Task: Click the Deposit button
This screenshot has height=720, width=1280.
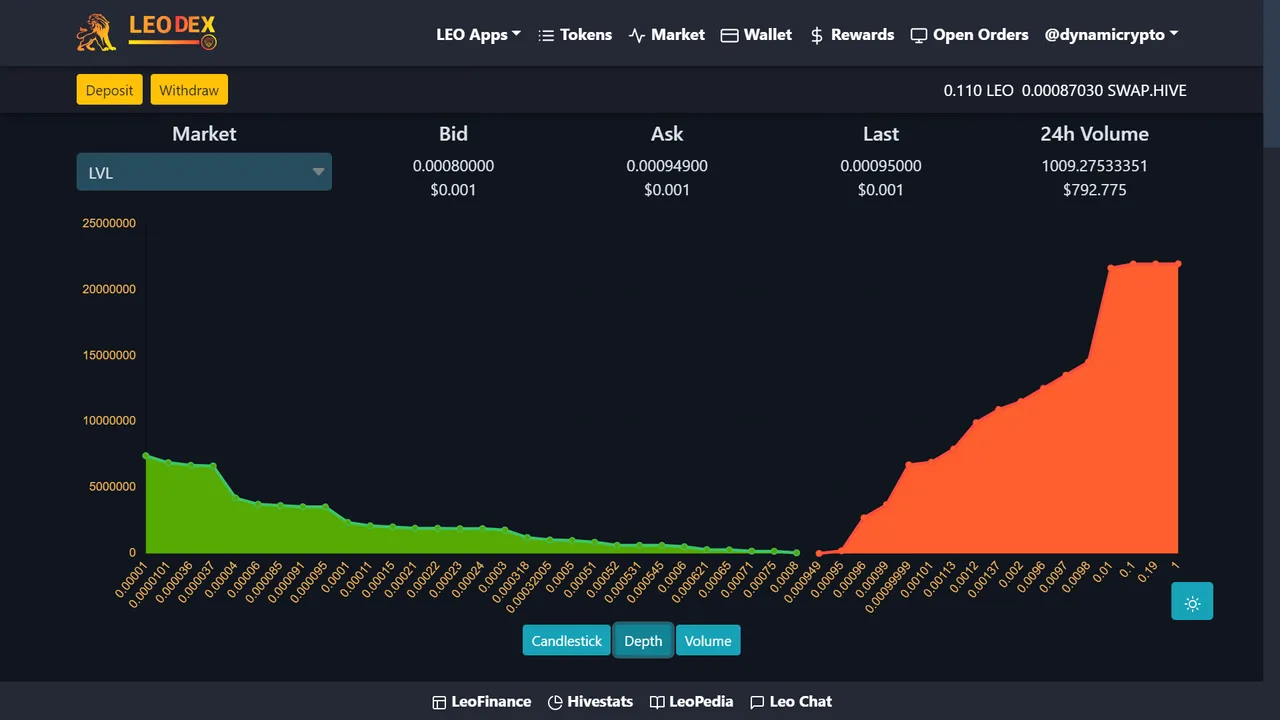Action: tap(110, 90)
